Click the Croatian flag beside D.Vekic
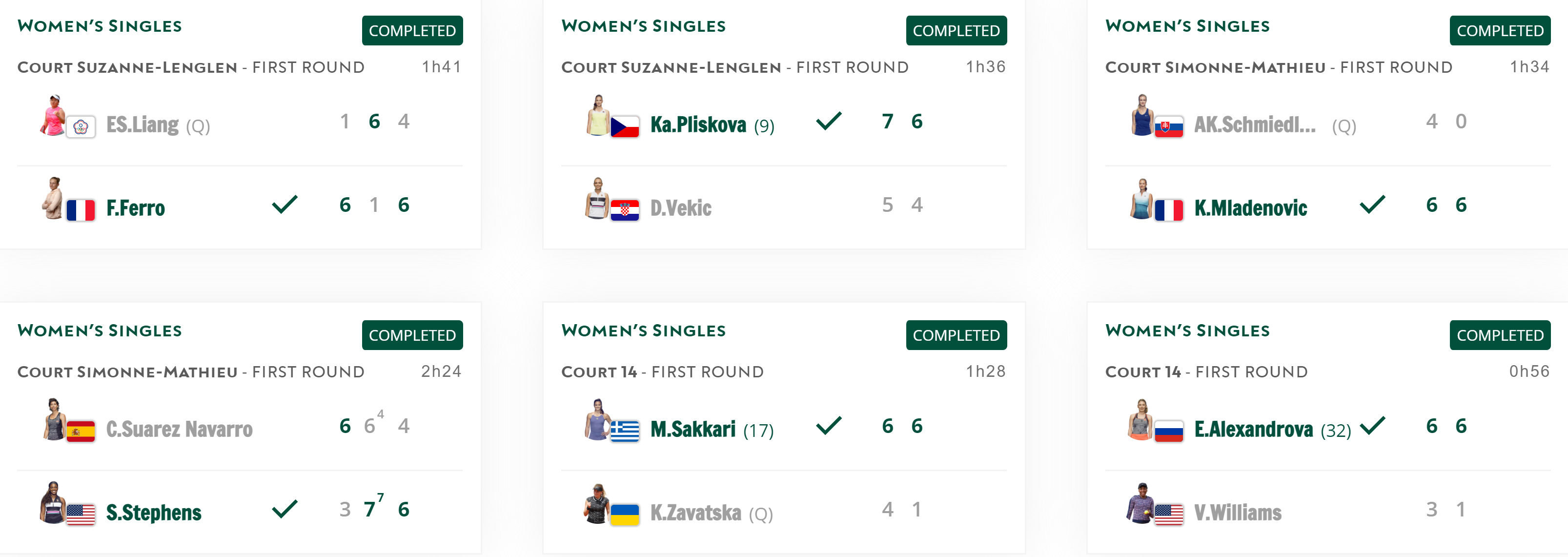Viewport: 1568px width, 557px height. (625, 210)
